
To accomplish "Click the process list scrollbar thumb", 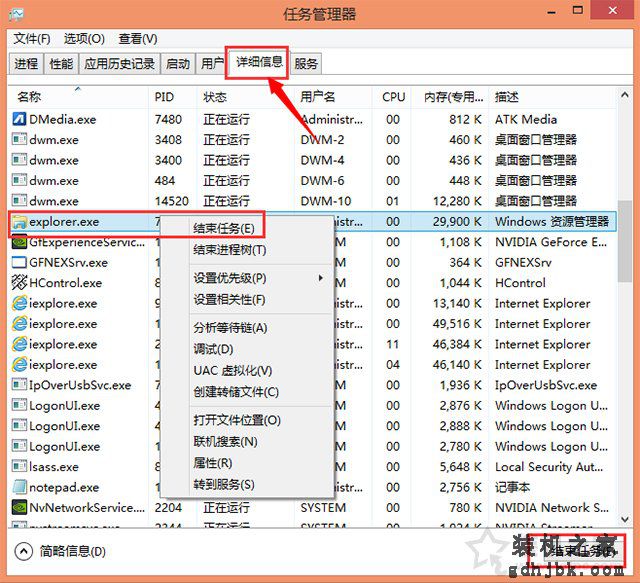I will 624,241.
